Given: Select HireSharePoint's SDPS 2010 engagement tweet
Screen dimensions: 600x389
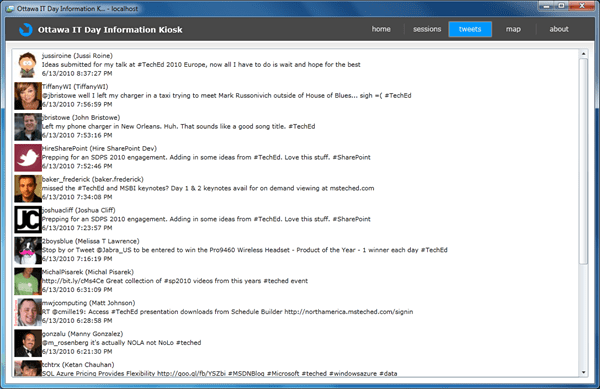Looking at the screenshot, I should (x=206, y=157).
